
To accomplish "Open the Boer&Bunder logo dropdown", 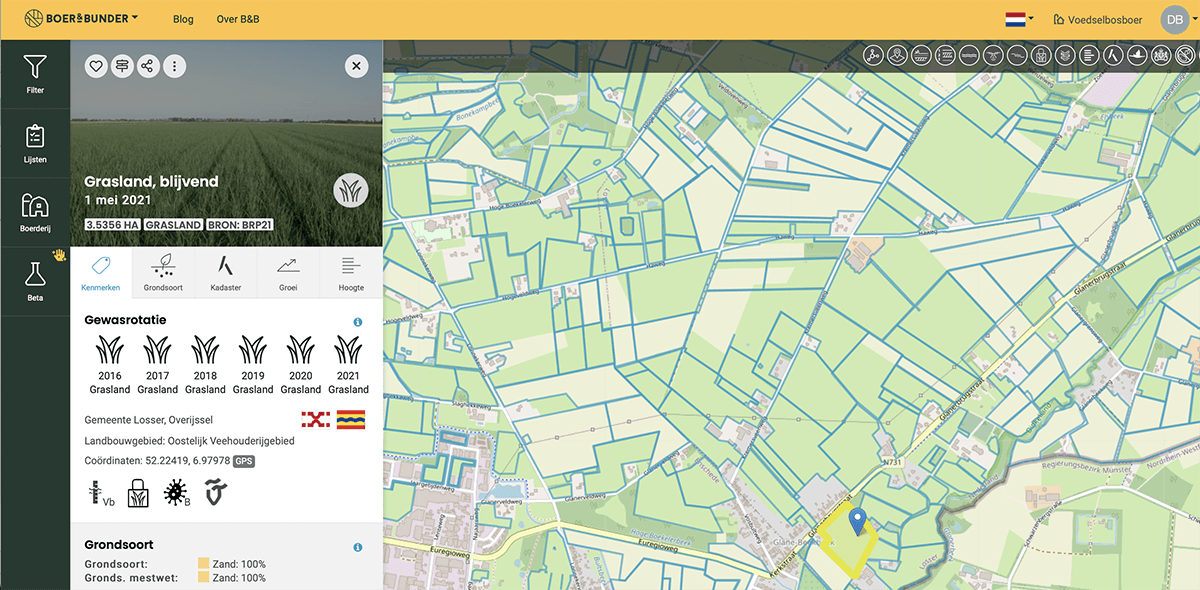I will (x=81, y=19).
